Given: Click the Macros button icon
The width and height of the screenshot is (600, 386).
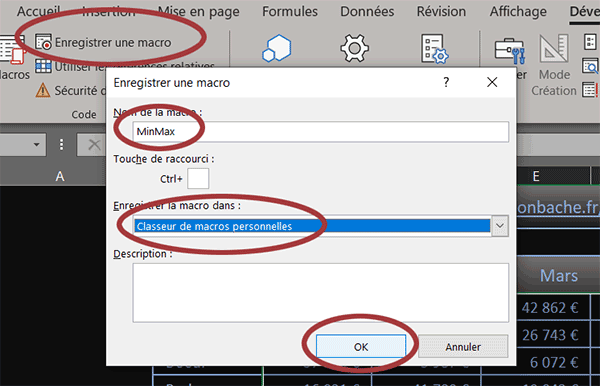Looking at the screenshot, I should (x=12, y=50).
